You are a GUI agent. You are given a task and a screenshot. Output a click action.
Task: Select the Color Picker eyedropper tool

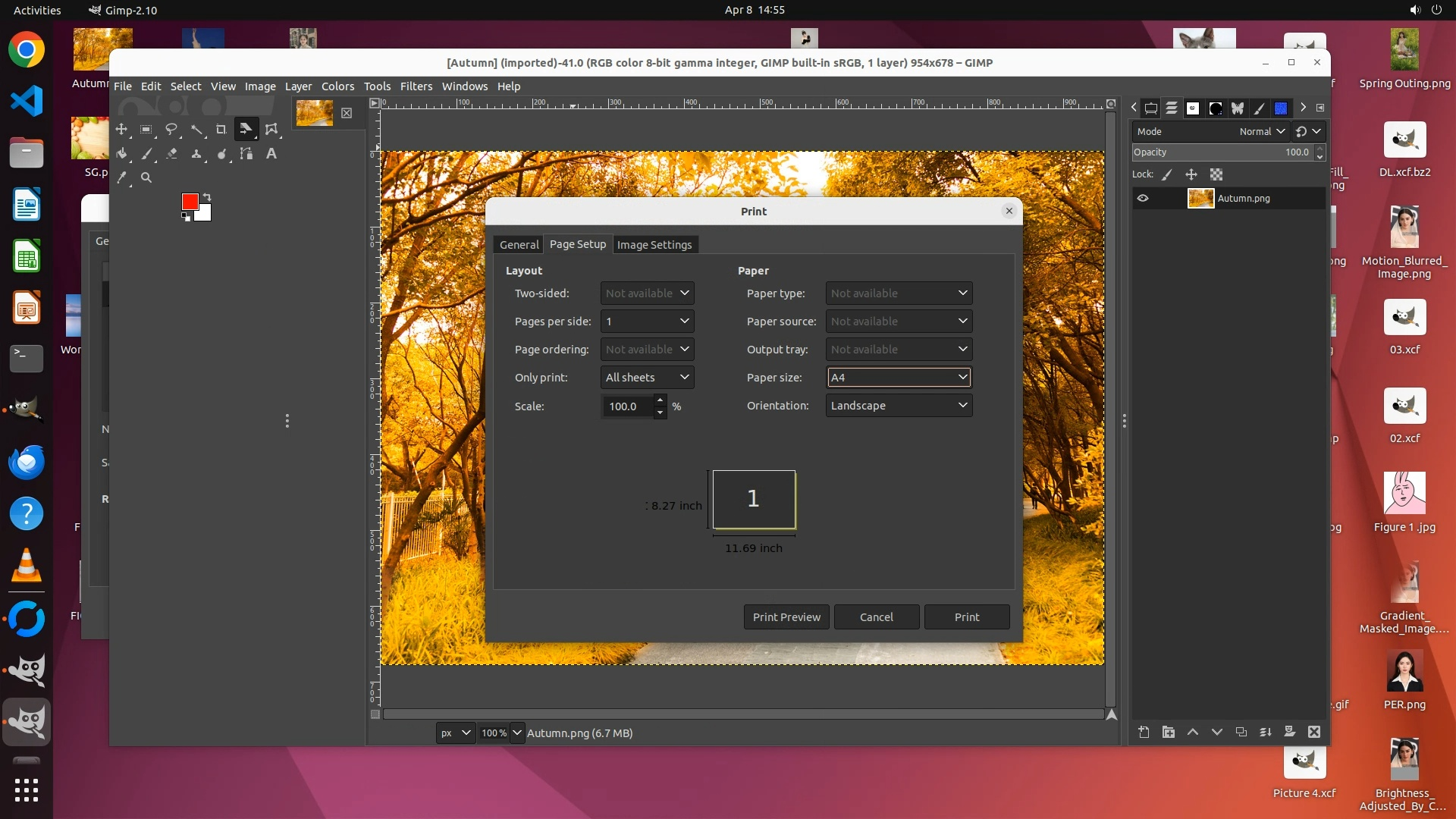121,178
